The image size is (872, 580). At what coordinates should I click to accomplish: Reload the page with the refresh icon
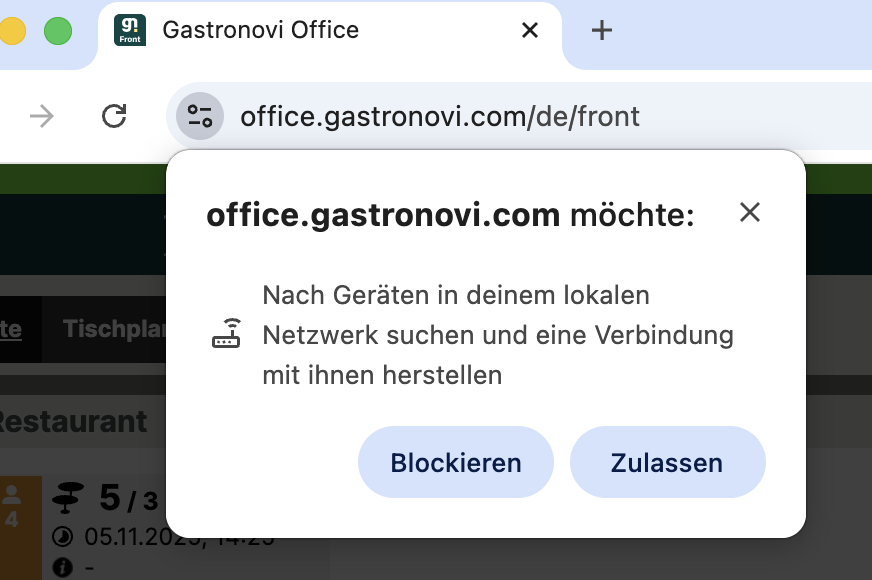[x=114, y=117]
